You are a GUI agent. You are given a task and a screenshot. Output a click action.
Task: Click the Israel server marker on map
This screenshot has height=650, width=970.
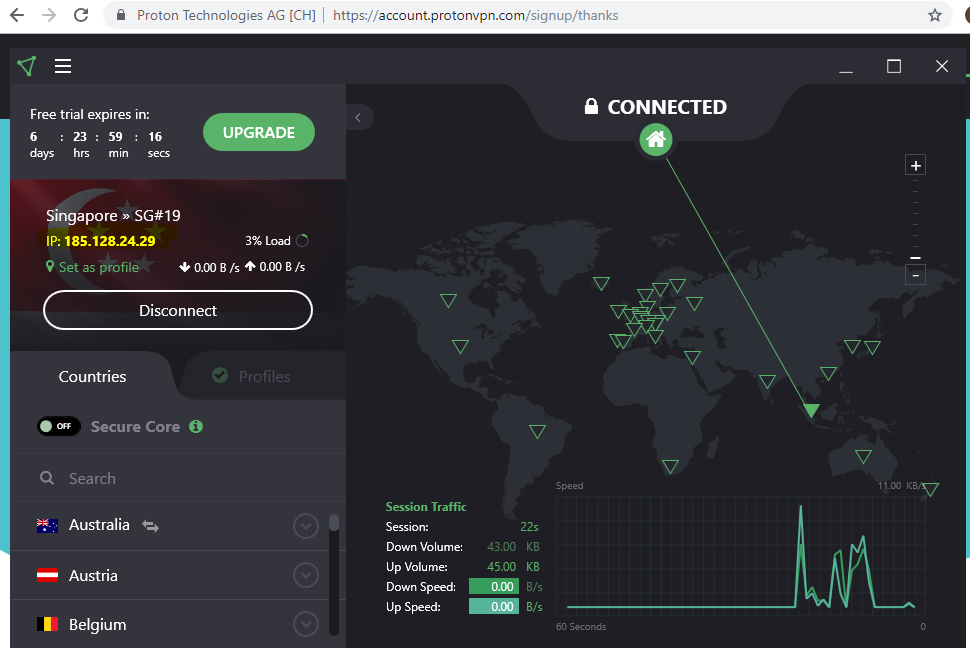(x=692, y=357)
